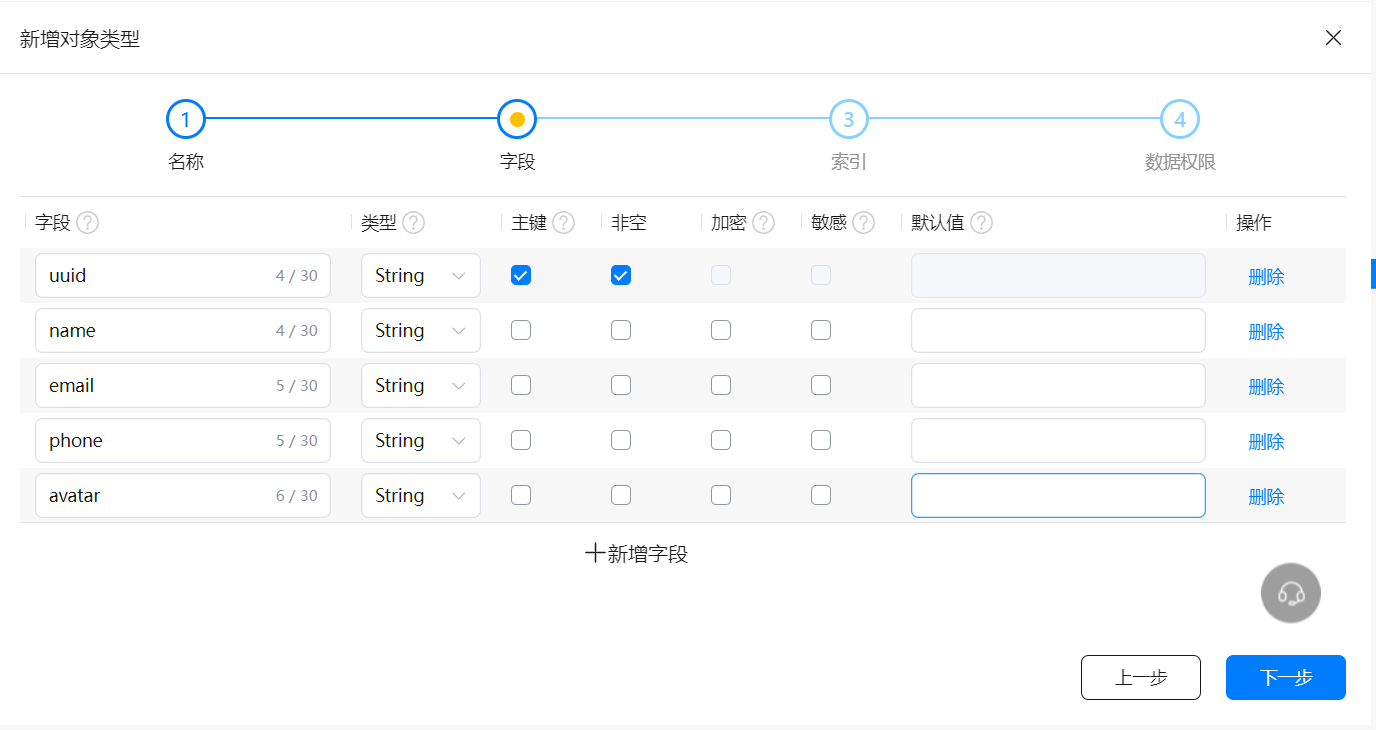This screenshot has height=730, width=1376.
Task: Enable 加密 for name field
Action: pyautogui.click(x=721, y=330)
